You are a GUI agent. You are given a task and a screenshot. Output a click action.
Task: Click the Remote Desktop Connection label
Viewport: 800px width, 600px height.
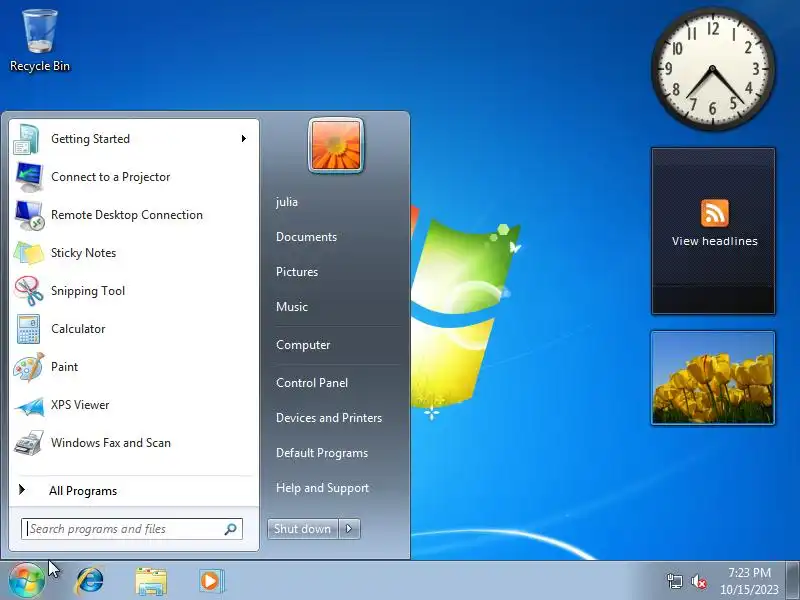pyautogui.click(x=127, y=215)
